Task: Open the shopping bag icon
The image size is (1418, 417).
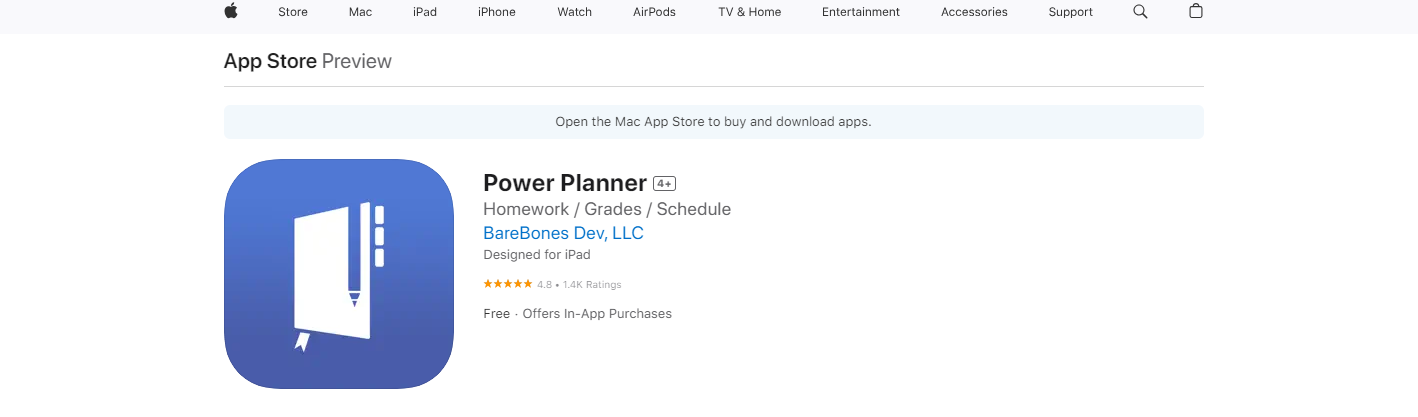Action: pyautogui.click(x=1196, y=12)
